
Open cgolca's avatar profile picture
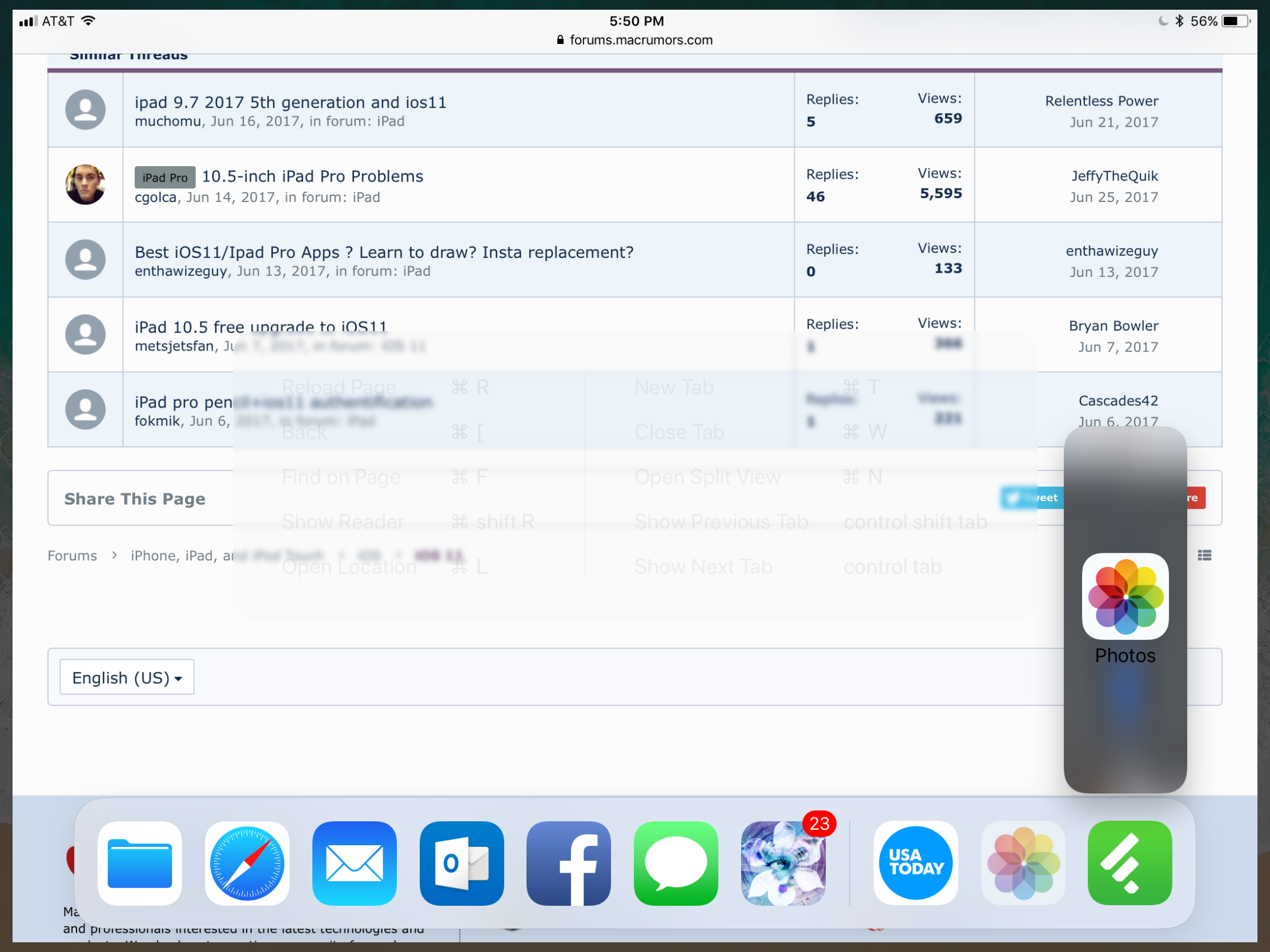coord(86,185)
